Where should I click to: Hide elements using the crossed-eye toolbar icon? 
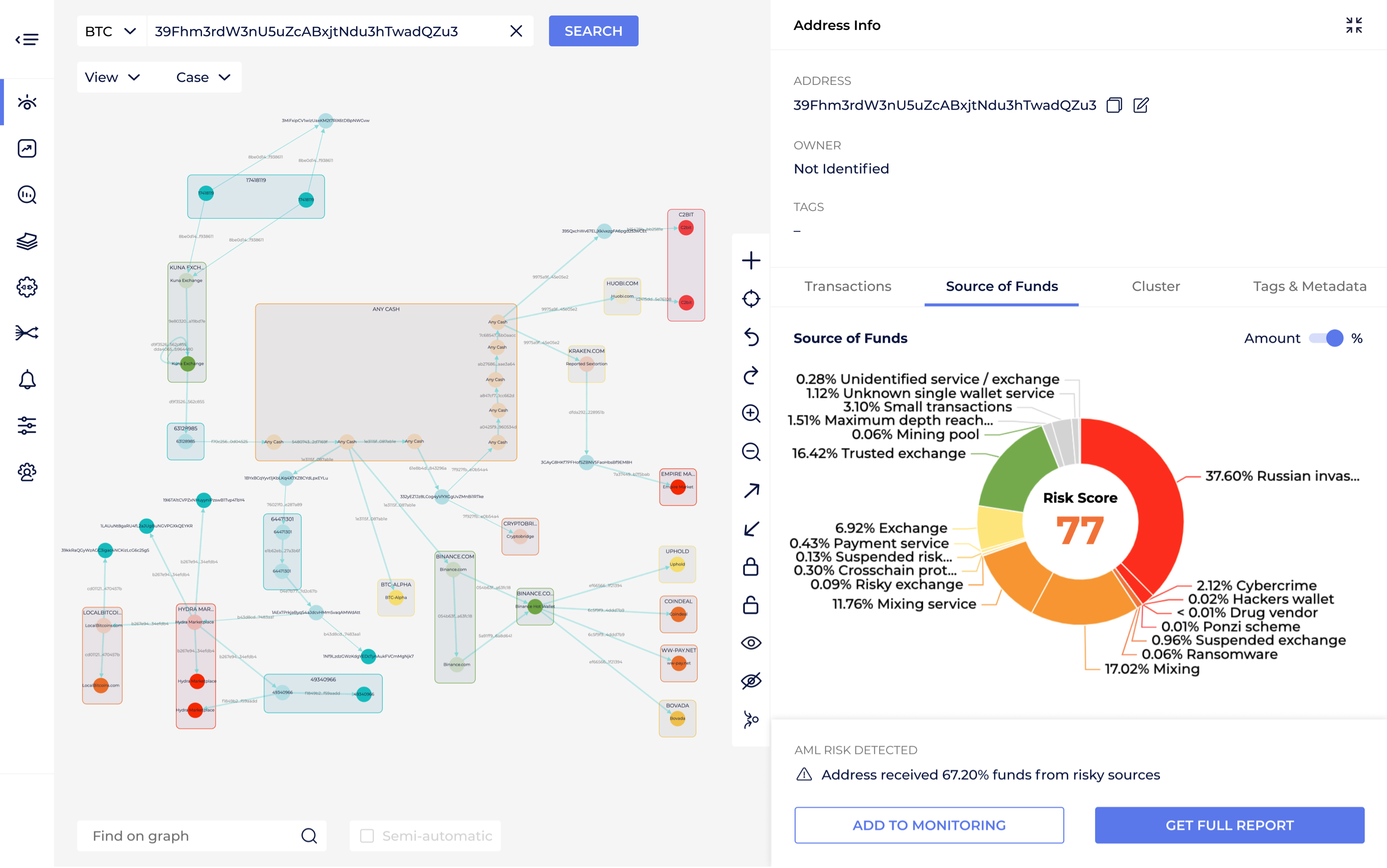click(750, 681)
